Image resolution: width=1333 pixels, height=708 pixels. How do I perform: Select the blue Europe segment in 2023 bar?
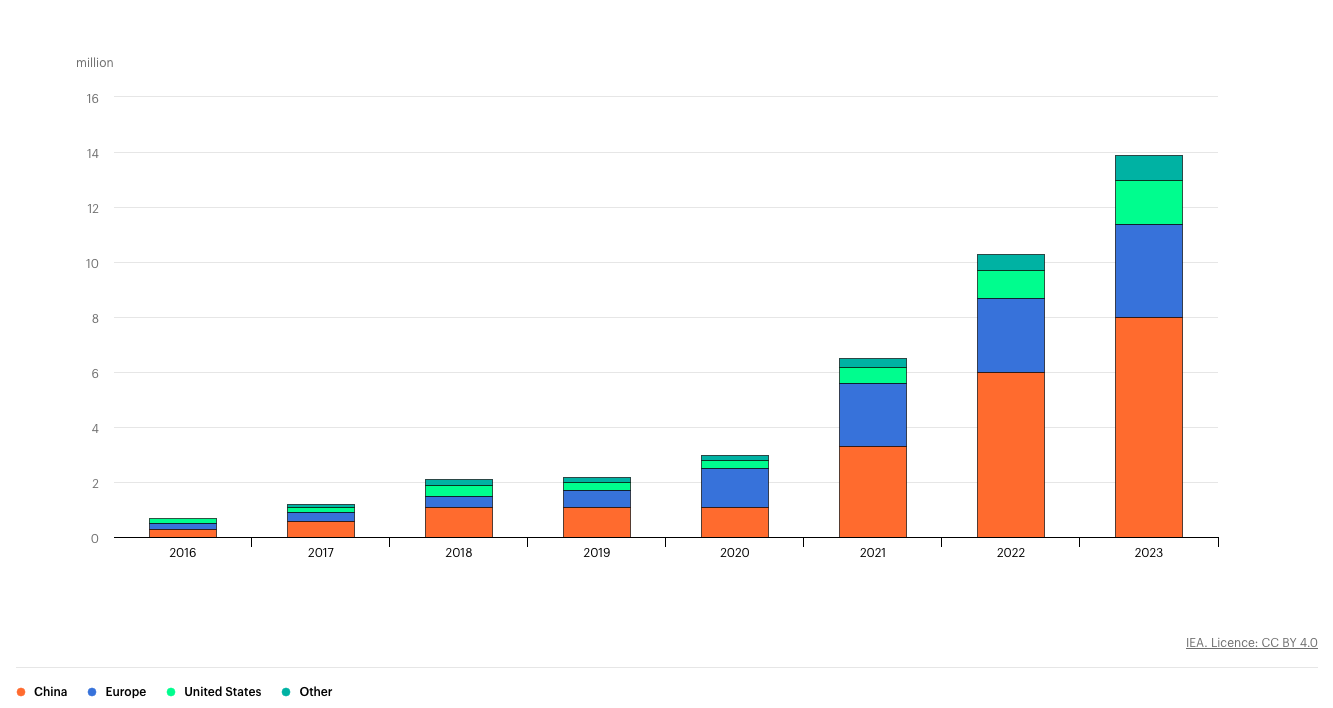click(x=1148, y=271)
